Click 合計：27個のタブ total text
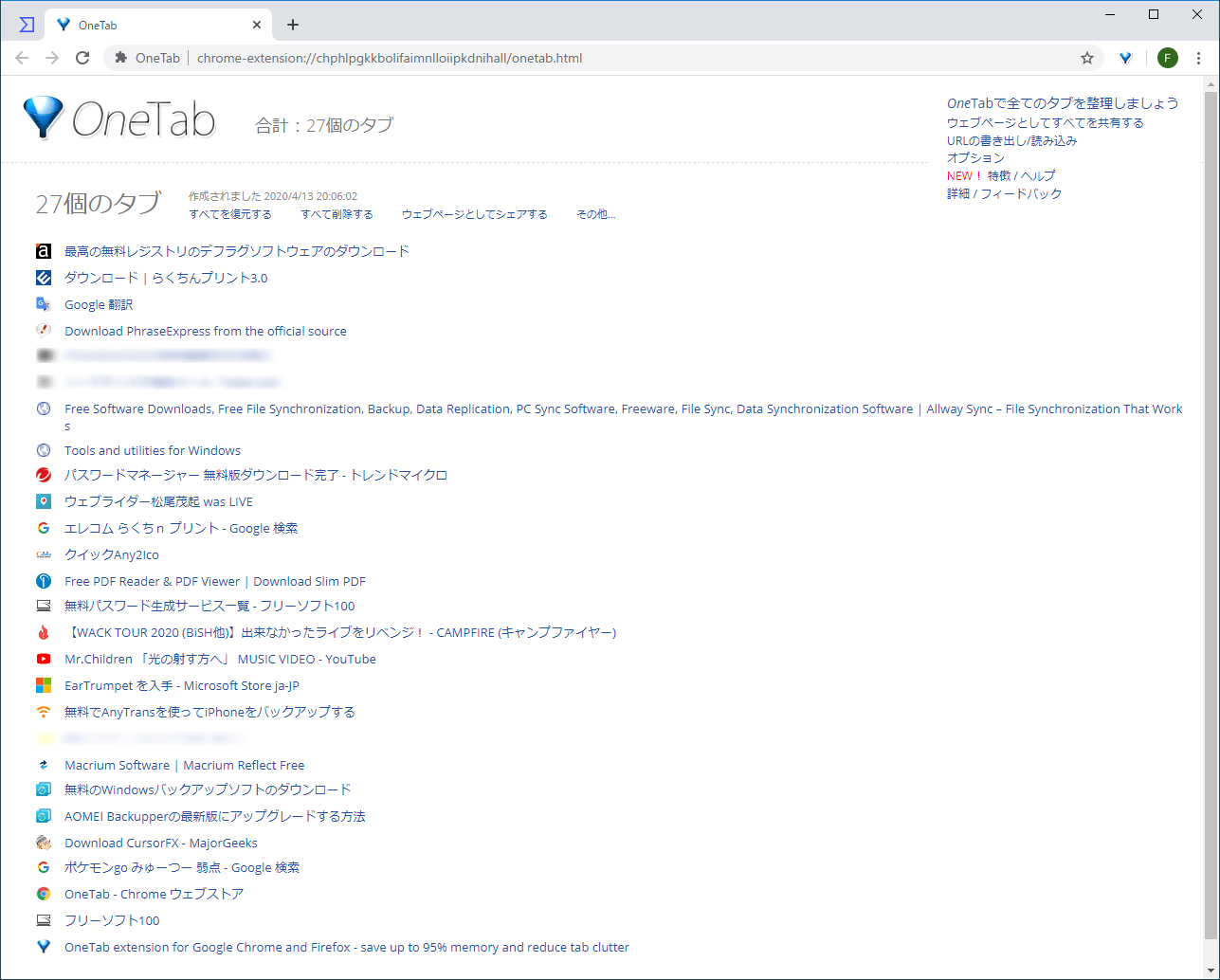Screen dimensions: 1220x980 tap(324, 125)
